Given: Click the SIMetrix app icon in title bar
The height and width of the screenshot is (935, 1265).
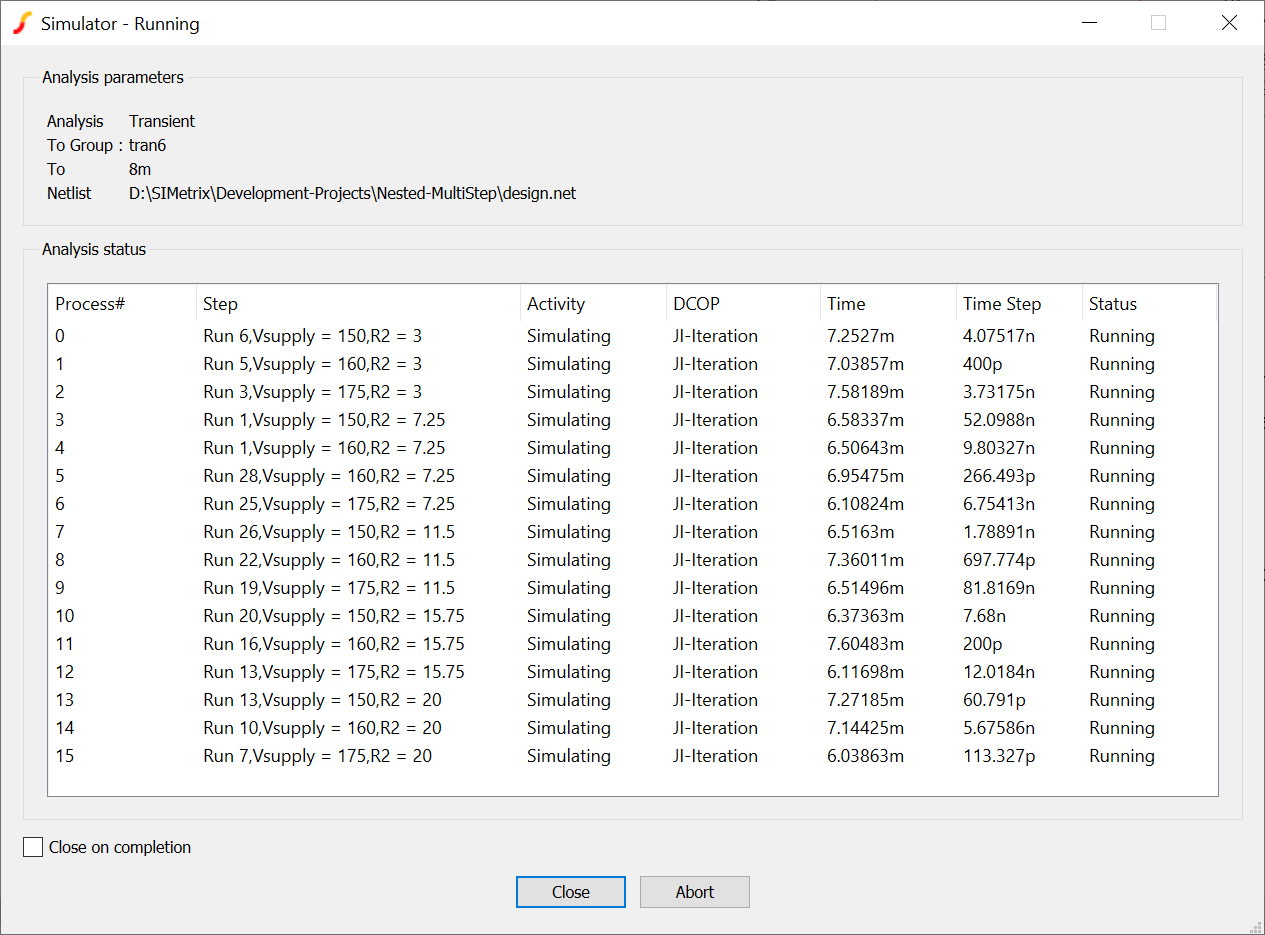Looking at the screenshot, I should click(22, 23).
